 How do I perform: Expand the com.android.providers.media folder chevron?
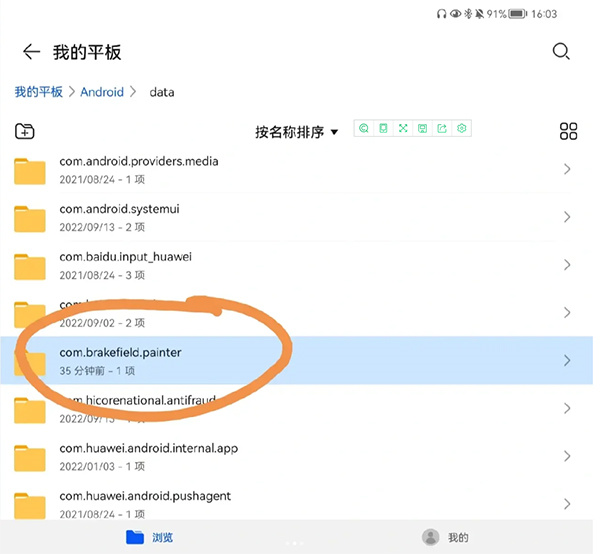(567, 169)
